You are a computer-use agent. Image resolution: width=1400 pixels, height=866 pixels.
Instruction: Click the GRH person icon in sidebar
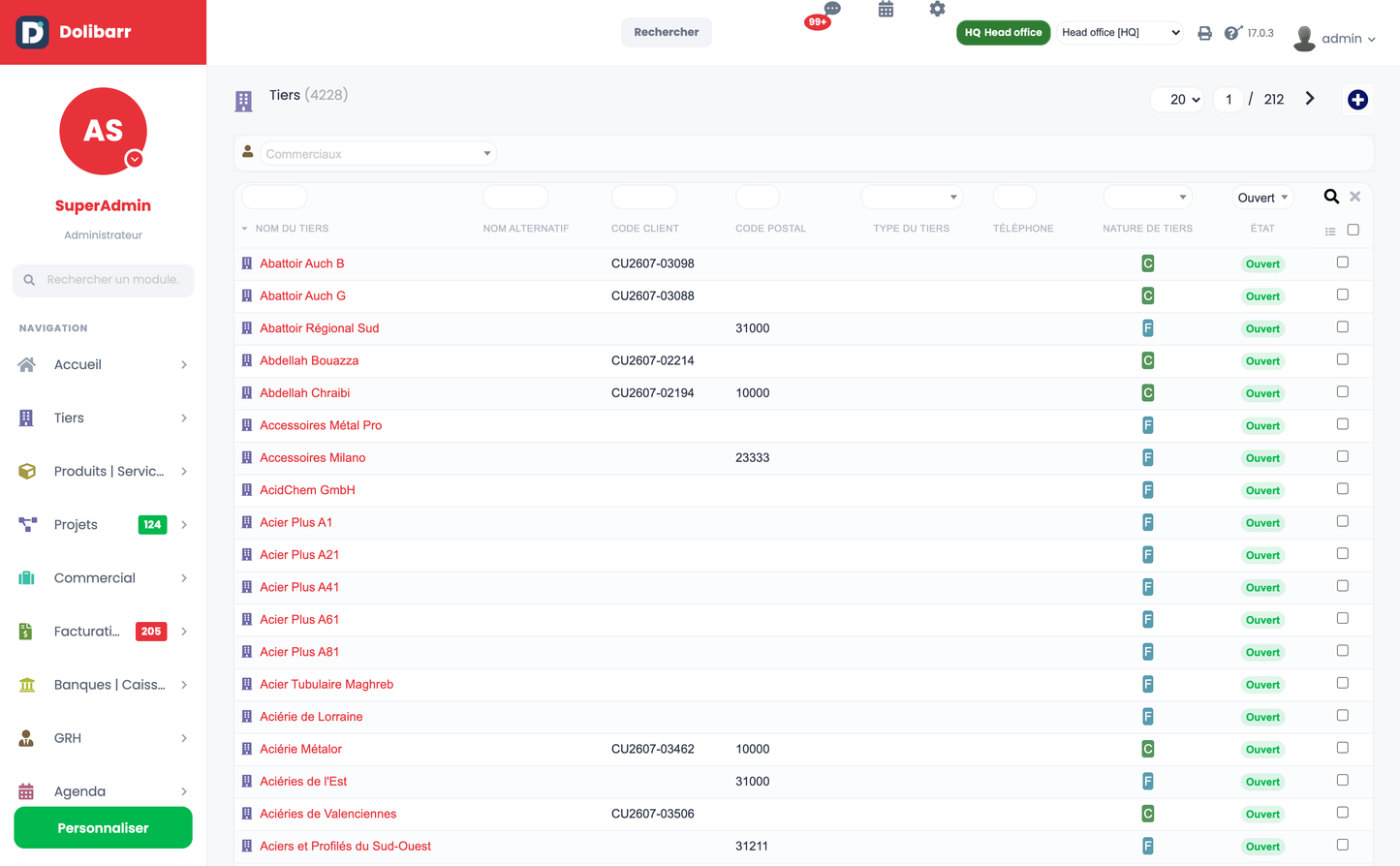click(x=27, y=738)
